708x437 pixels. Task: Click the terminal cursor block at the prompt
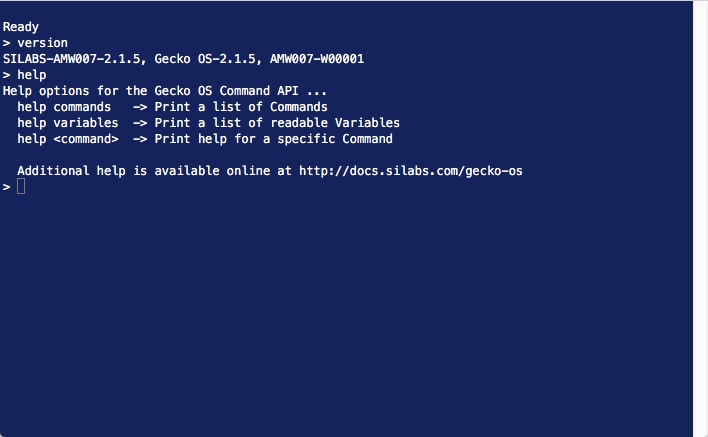[21, 187]
